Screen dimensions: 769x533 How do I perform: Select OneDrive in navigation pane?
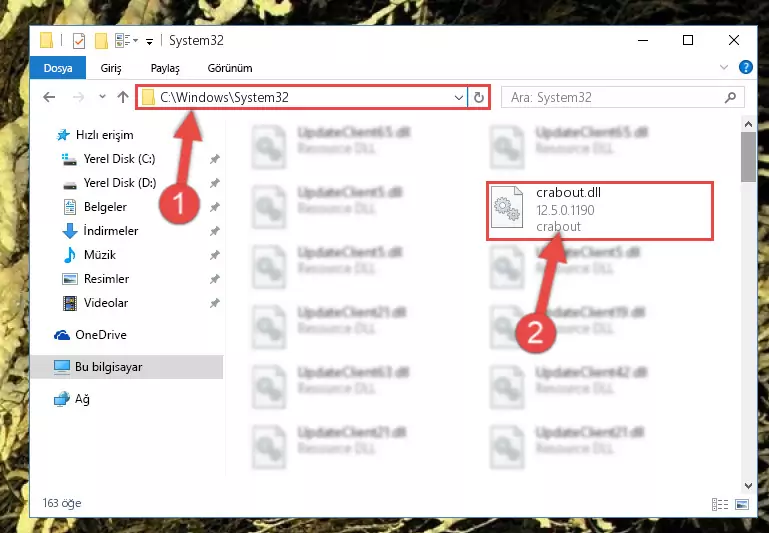[101, 335]
